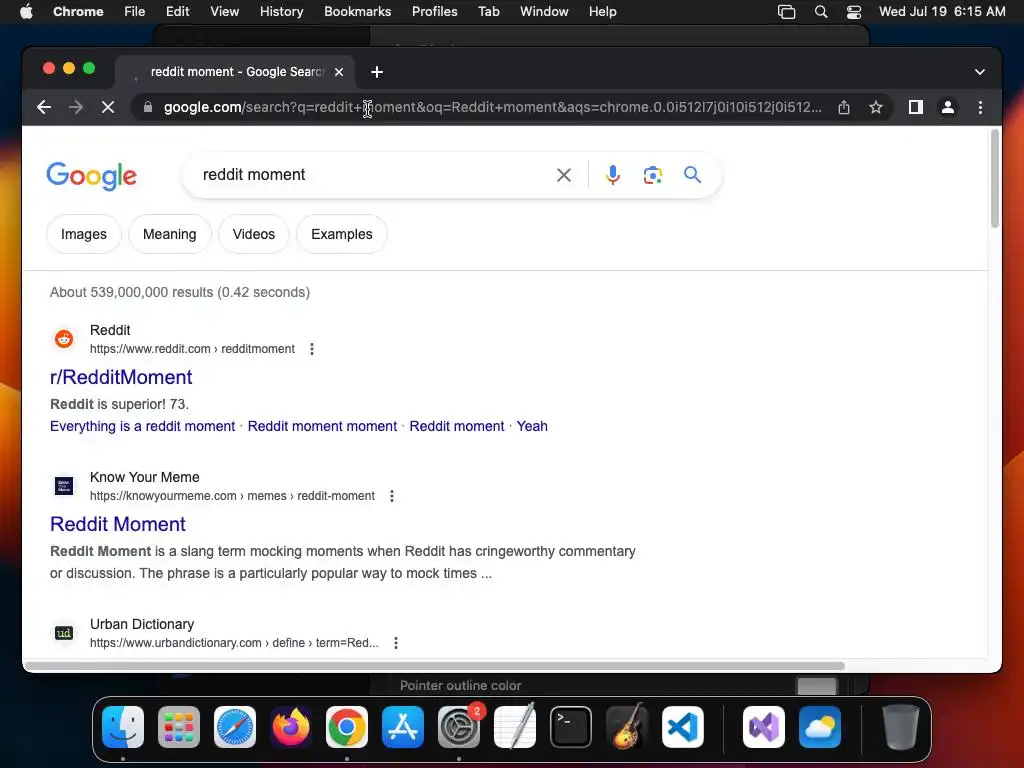1024x768 pixels.
Task: Open the Window menu
Action: point(544,11)
